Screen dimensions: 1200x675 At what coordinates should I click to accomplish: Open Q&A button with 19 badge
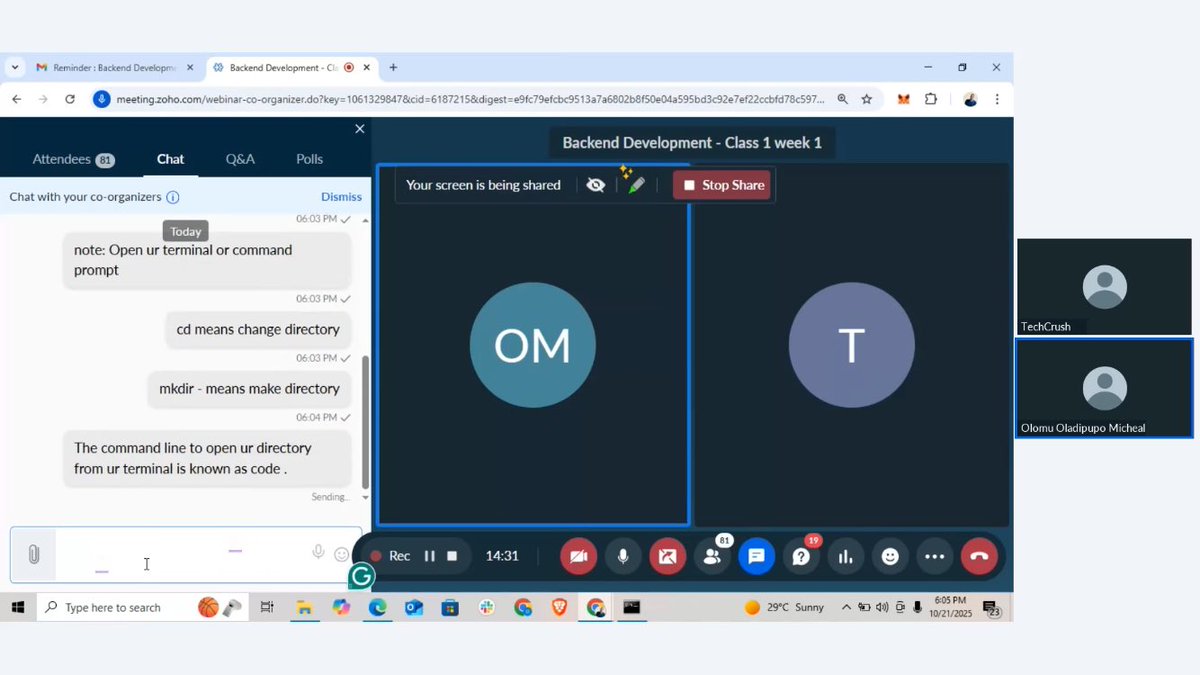802,556
